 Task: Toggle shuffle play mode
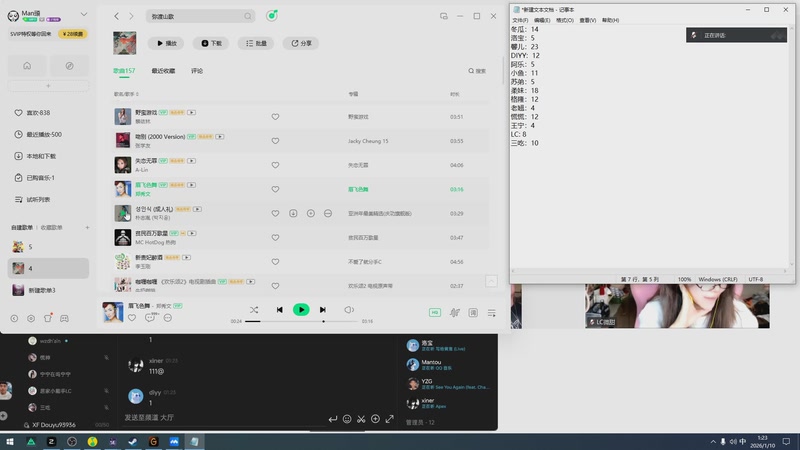point(254,310)
